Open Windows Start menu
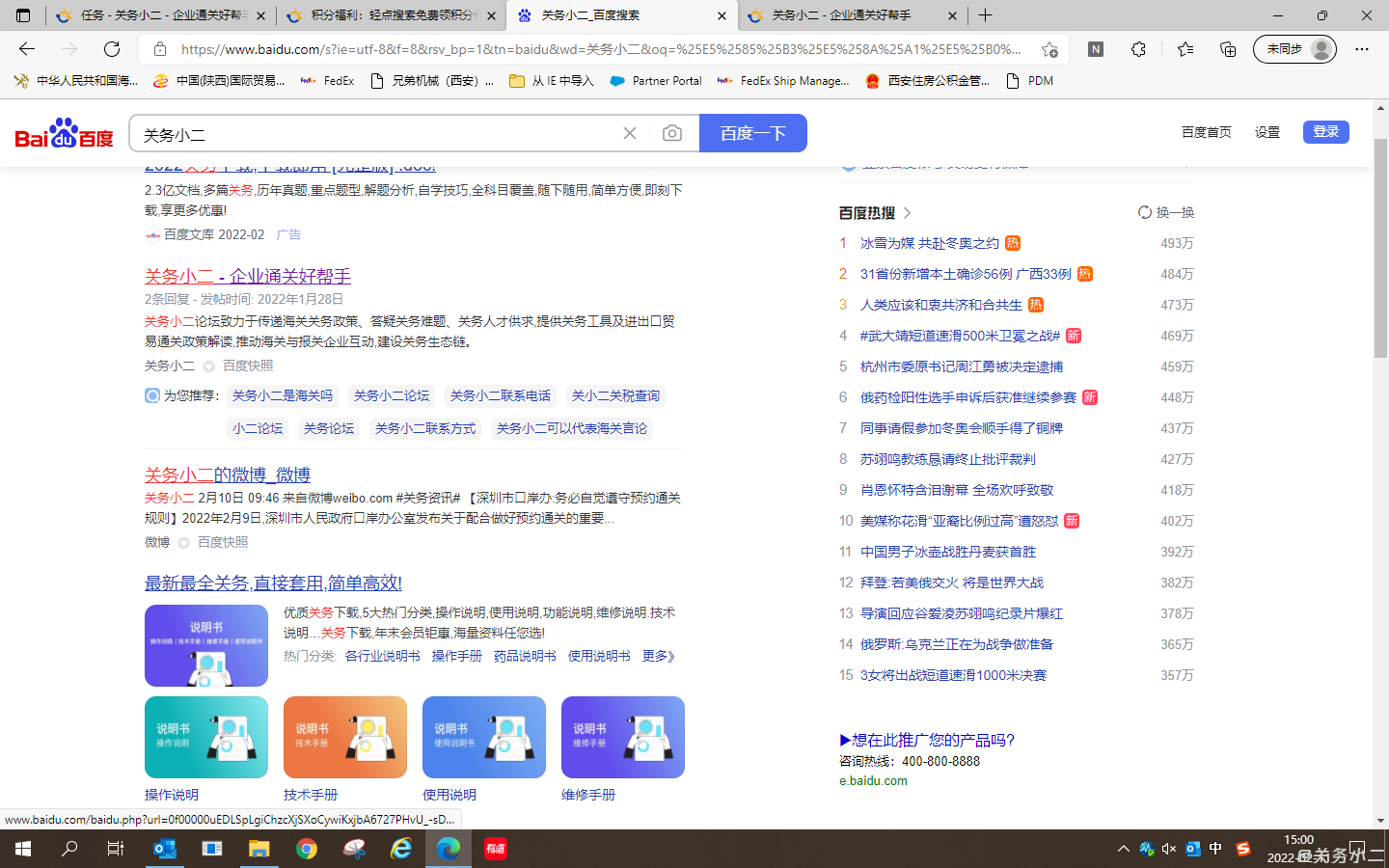 coord(23,849)
